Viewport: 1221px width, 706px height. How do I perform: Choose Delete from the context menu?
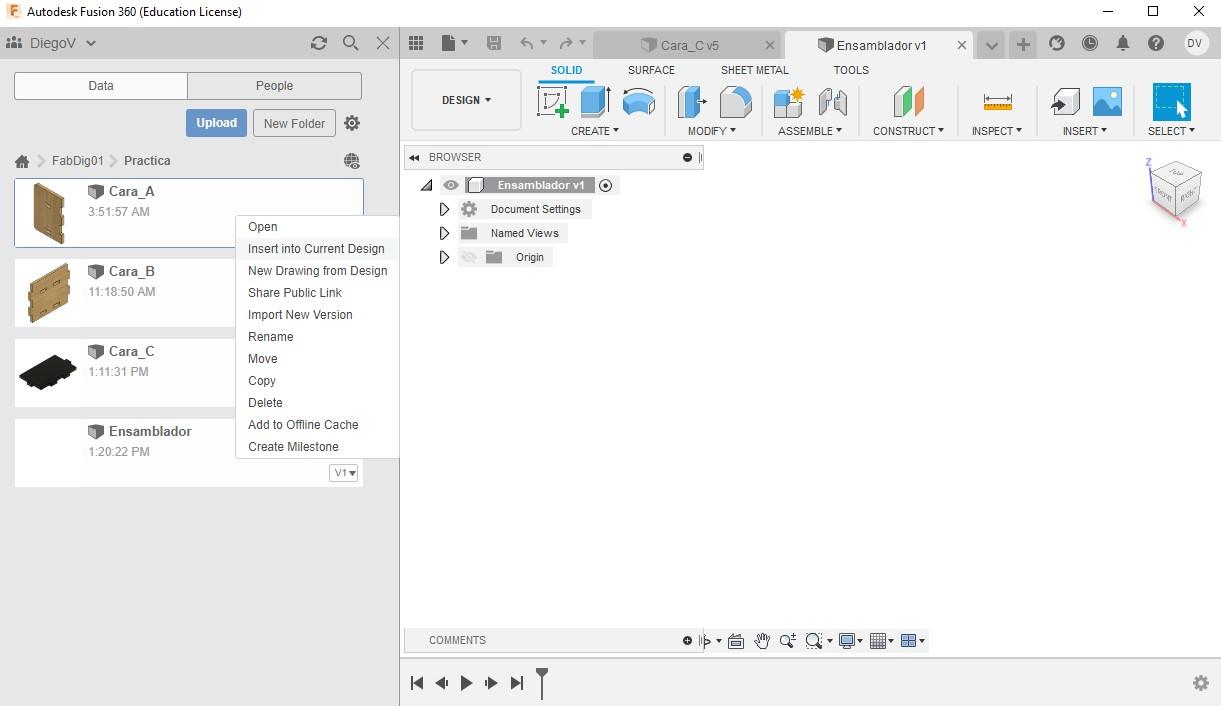(x=265, y=403)
